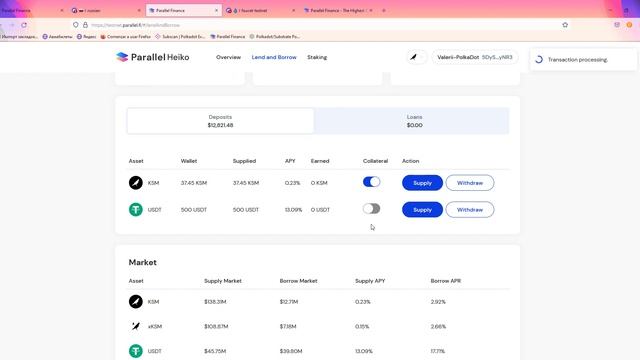
Task: Open the 'Comenzar a usar Firefox' bookmark
Action: click(x=126, y=36)
